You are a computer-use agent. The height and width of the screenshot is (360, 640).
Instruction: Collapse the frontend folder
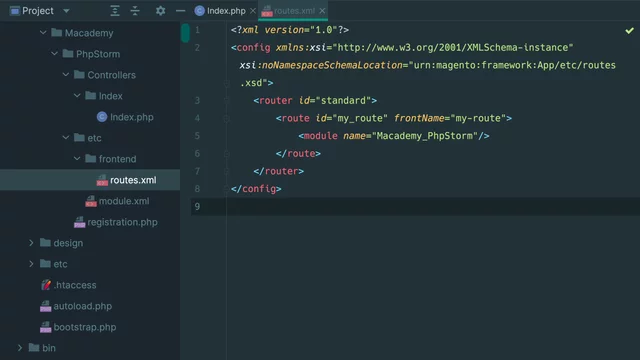click(x=77, y=158)
